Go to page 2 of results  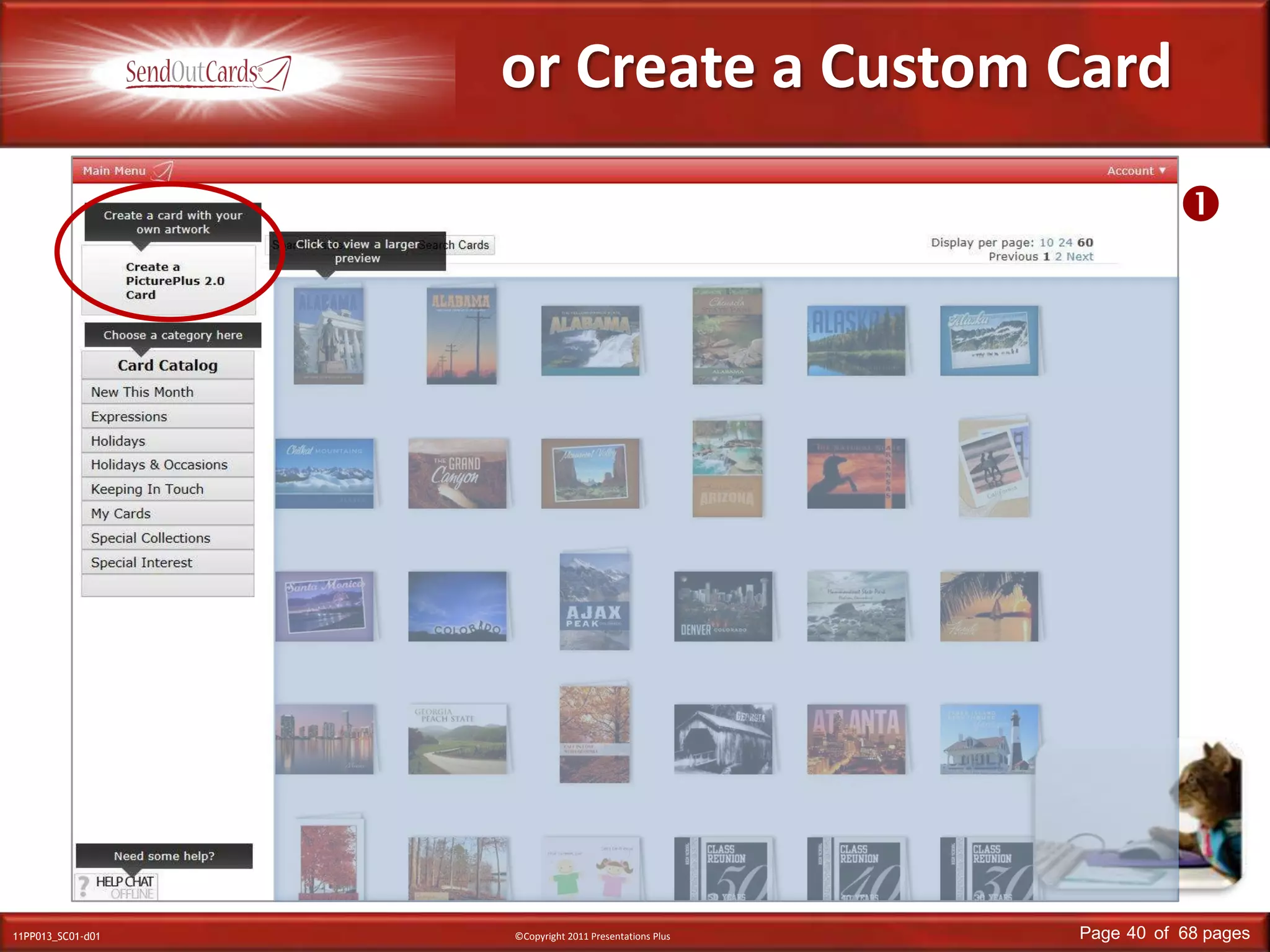[1059, 257]
